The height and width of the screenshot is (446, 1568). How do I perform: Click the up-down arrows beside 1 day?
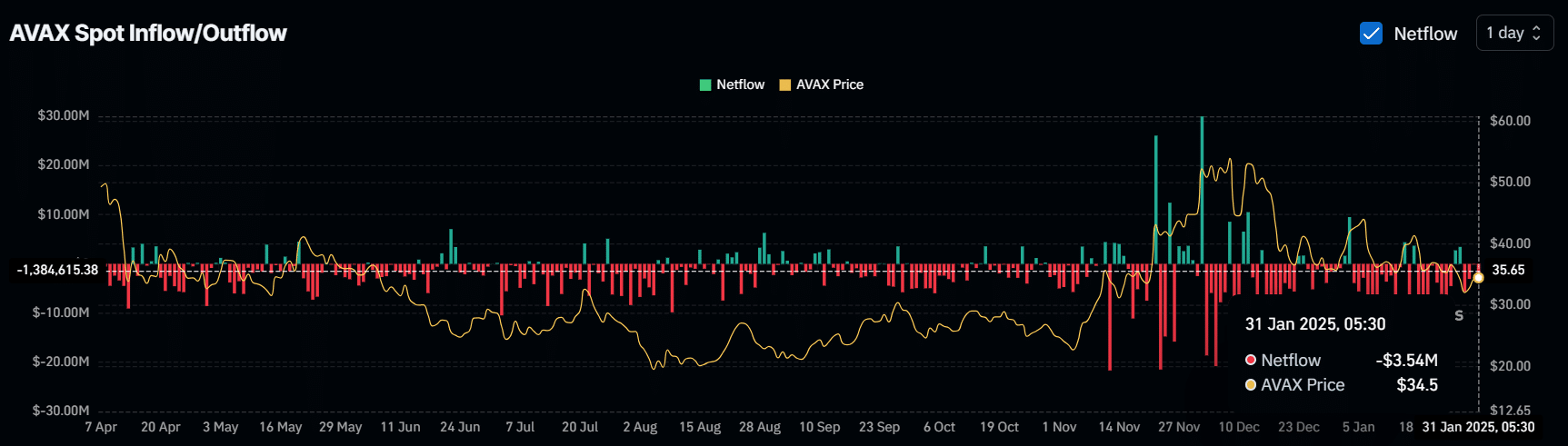(1537, 33)
